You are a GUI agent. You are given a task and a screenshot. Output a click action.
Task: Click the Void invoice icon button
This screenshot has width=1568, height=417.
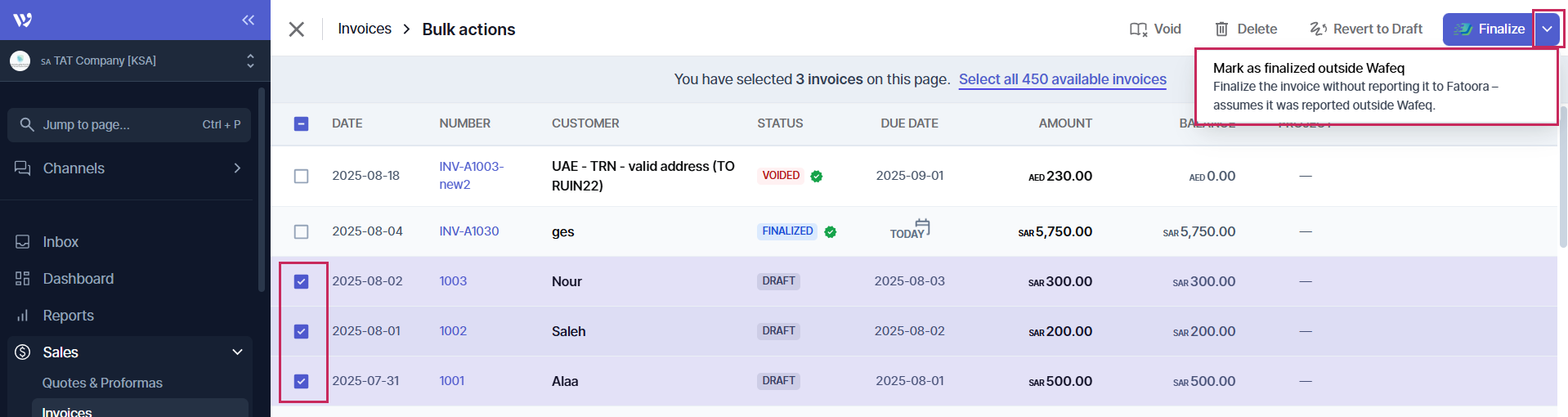pyautogui.click(x=1155, y=29)
